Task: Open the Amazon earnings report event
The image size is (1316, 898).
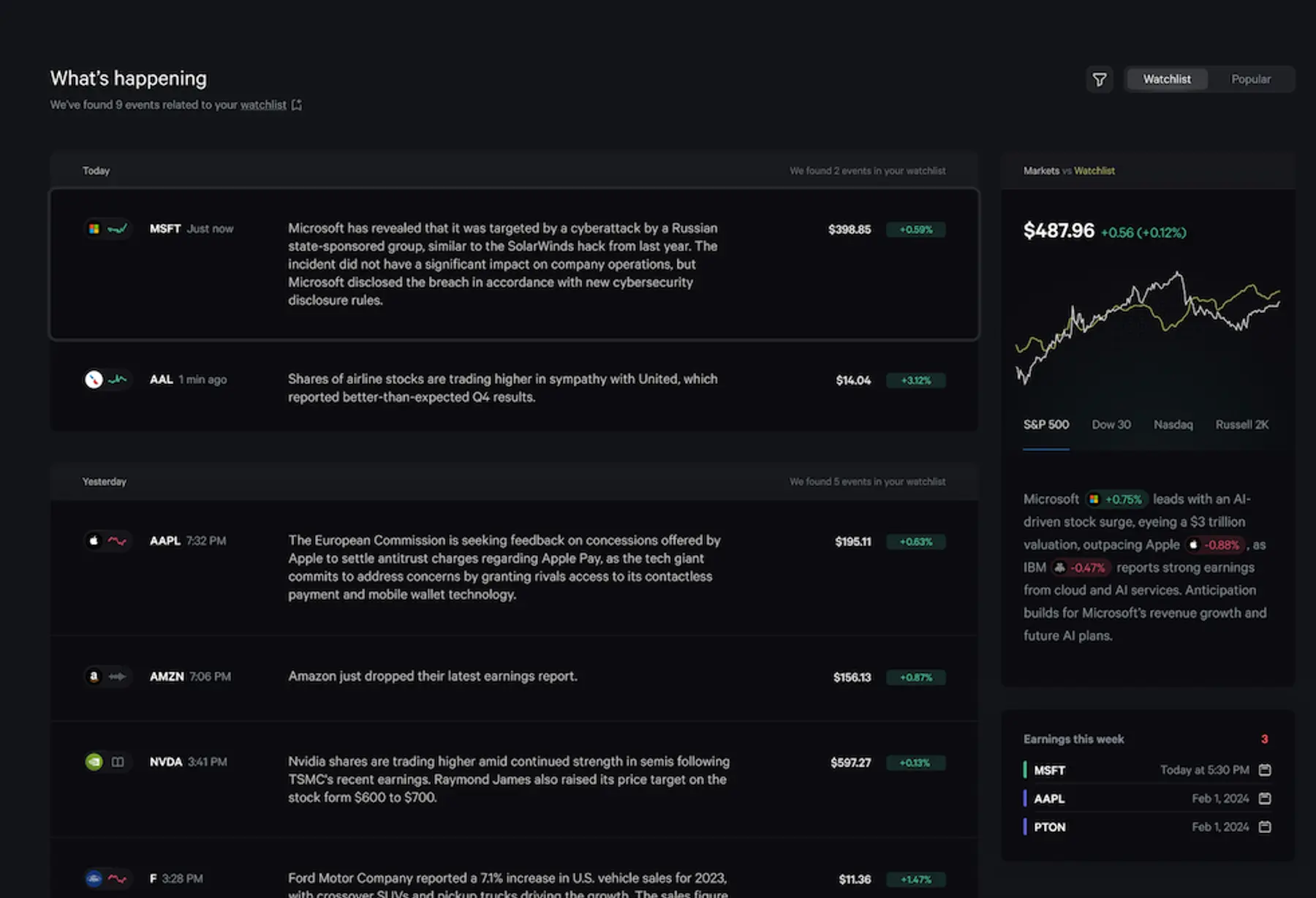Action: pos(514,678)
